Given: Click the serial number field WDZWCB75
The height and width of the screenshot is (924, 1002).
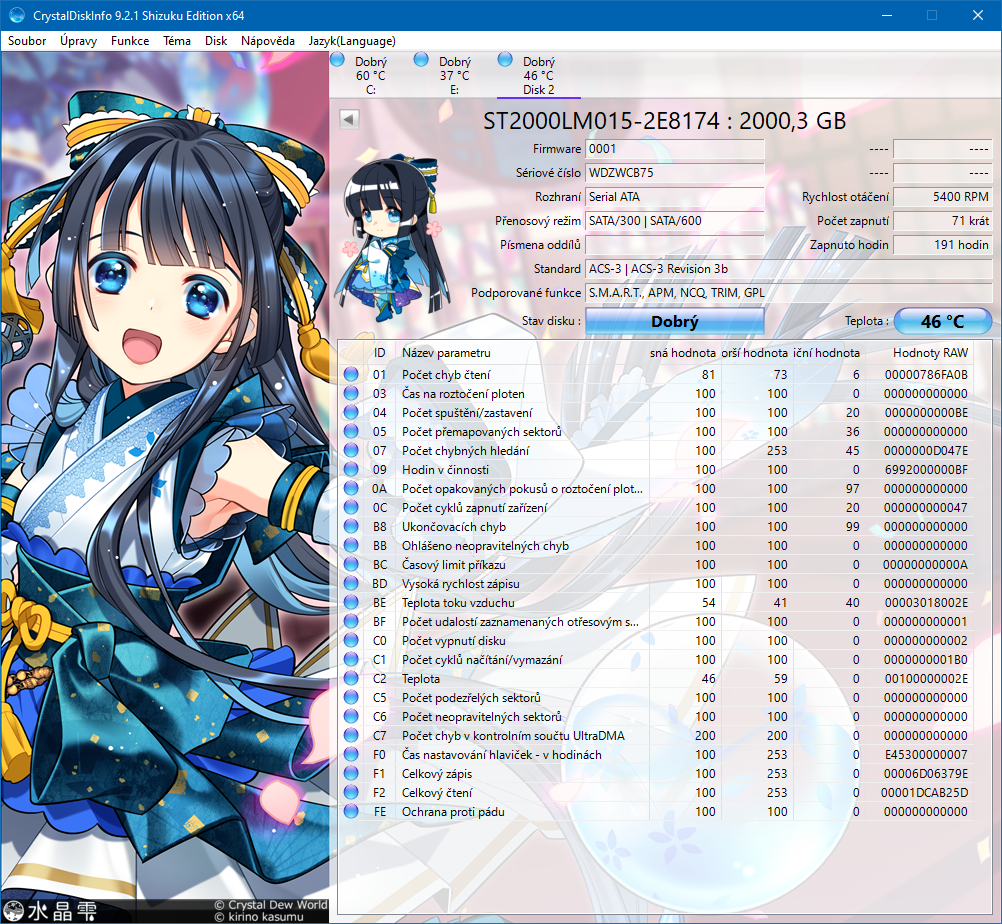Looking at the screenshot, I should point(675,173).
